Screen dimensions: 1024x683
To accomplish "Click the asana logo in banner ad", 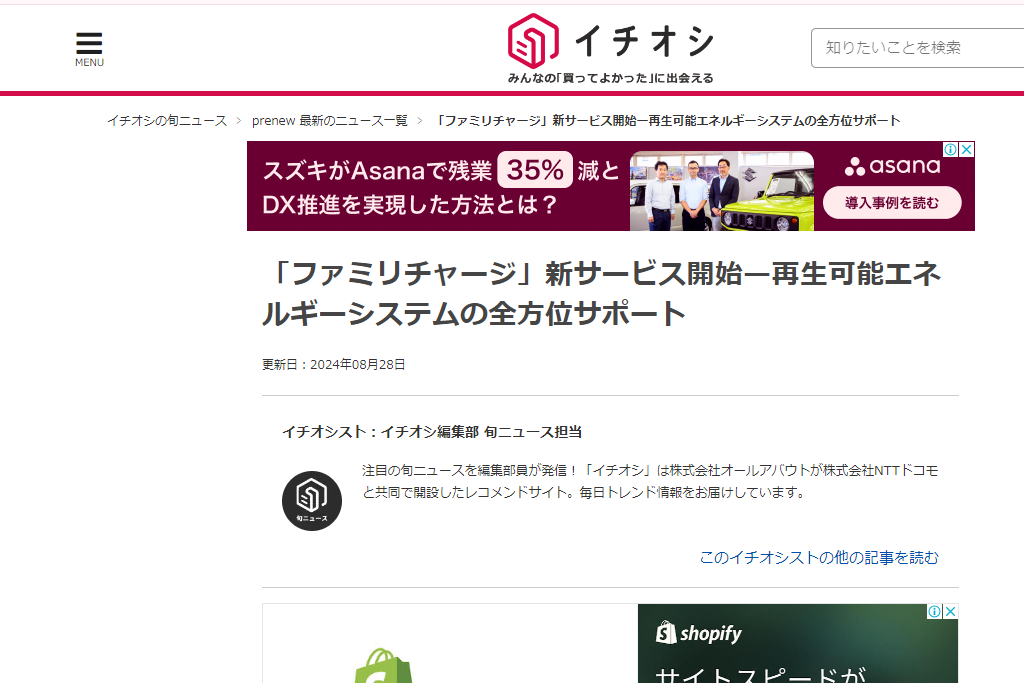I will coord(892,166).
